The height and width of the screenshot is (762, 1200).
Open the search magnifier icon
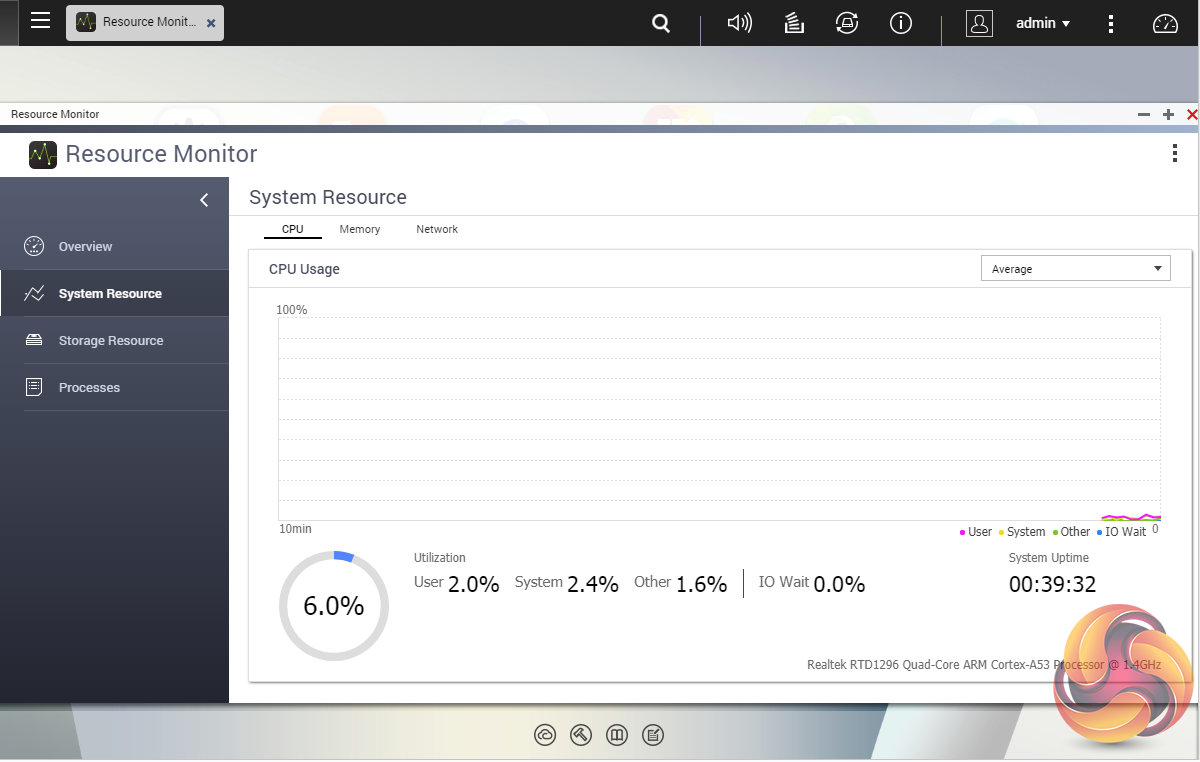pos(661,23)
